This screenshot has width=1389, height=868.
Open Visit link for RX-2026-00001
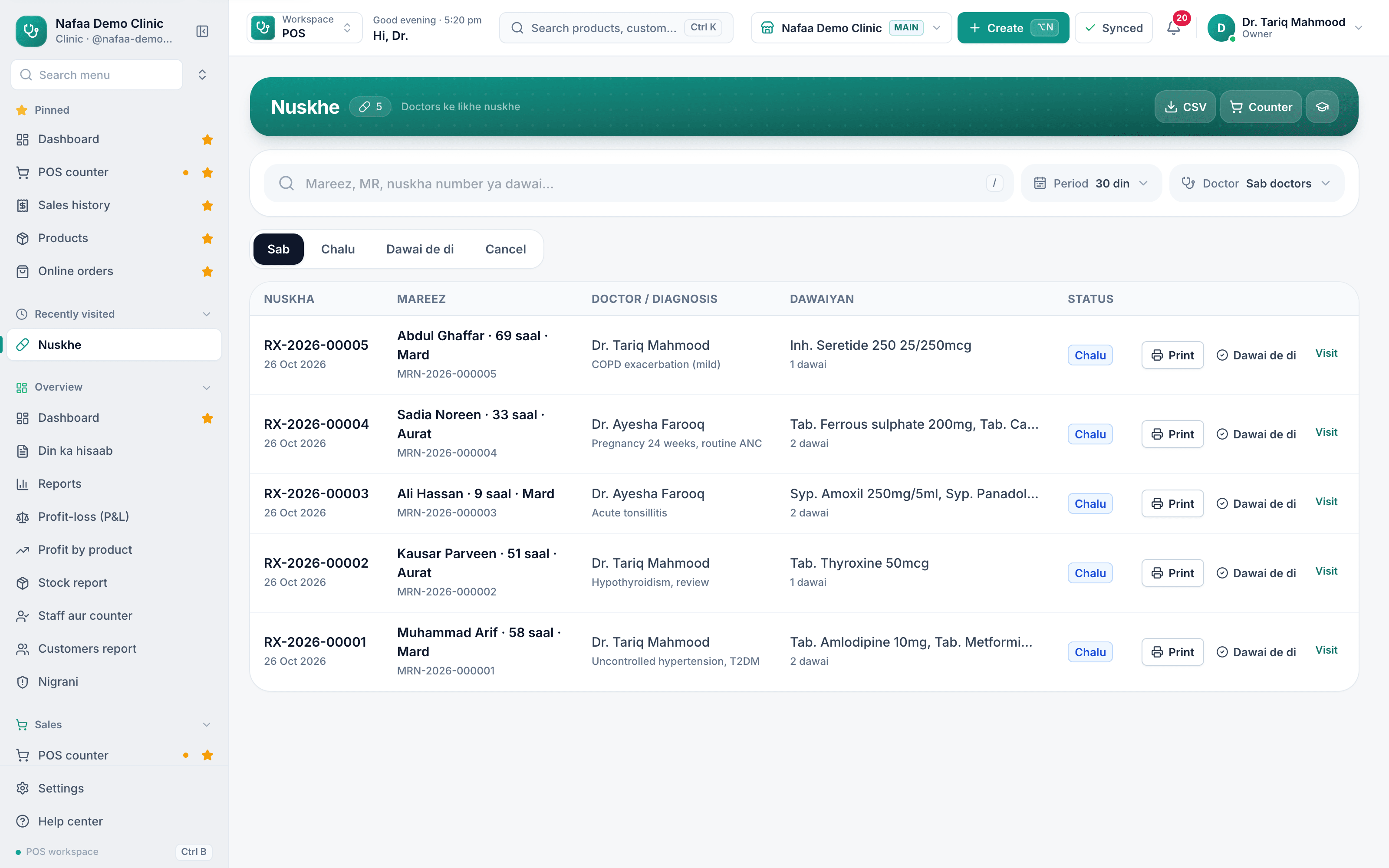[x=1326, y=650]
